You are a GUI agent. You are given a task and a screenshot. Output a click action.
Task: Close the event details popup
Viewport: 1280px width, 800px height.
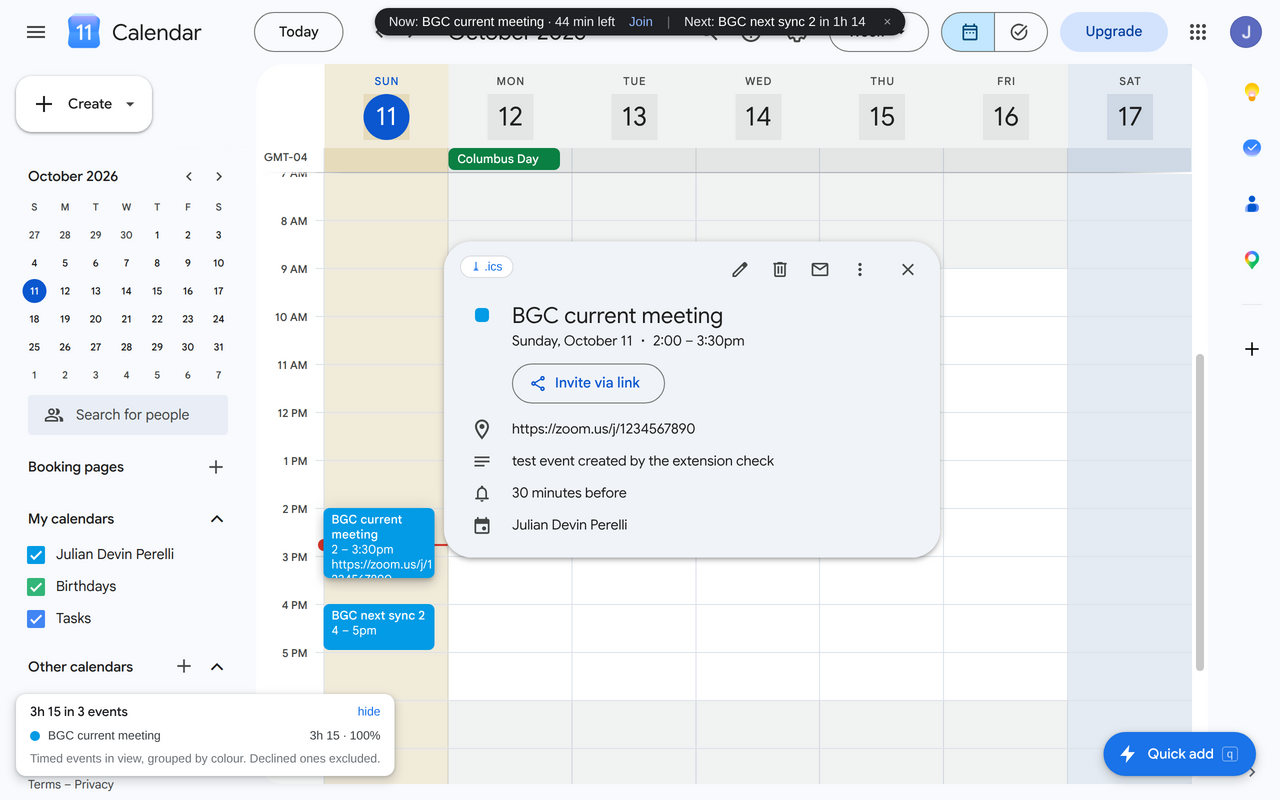(x=908, y=269)
